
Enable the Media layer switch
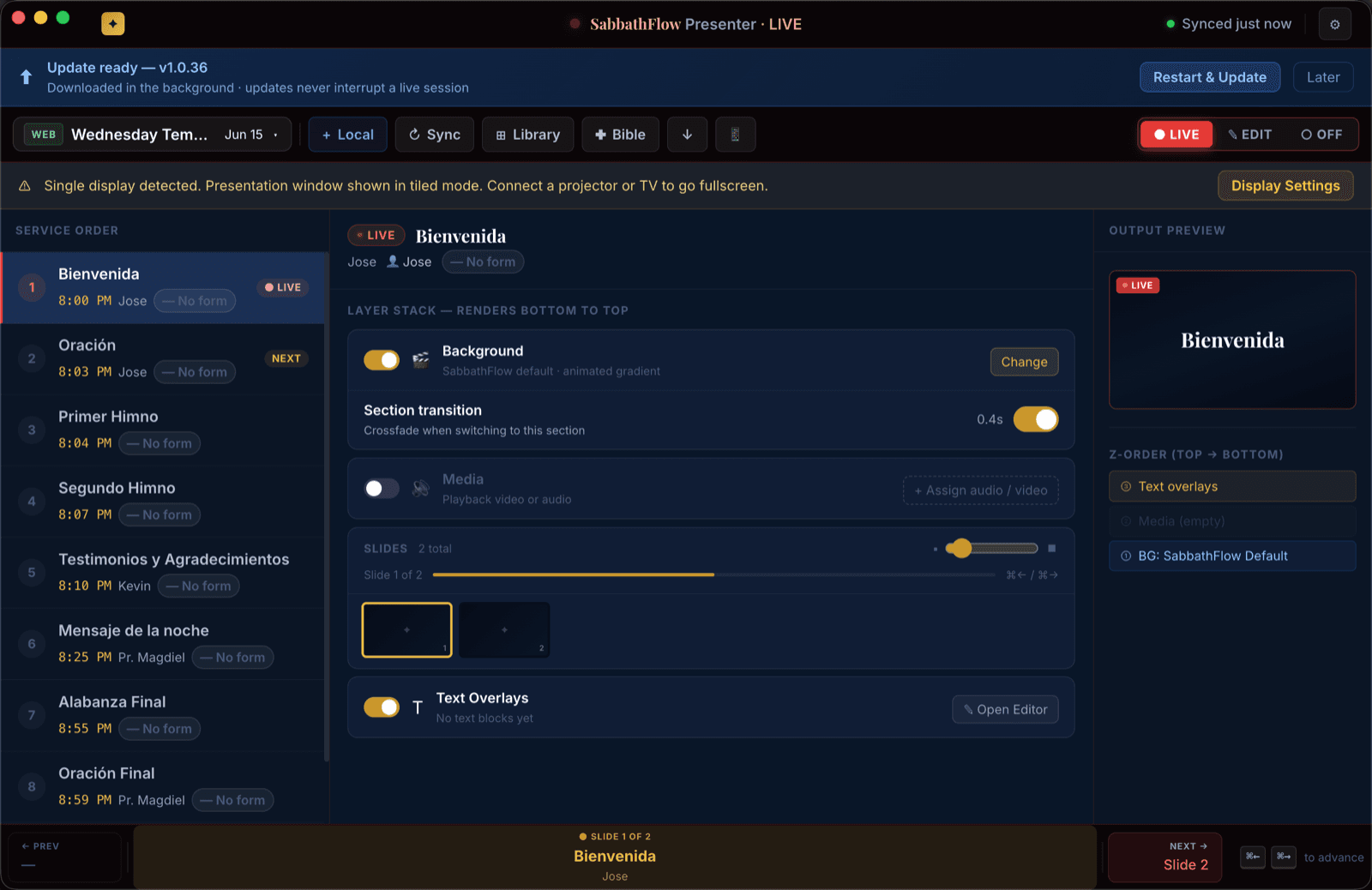382,489
